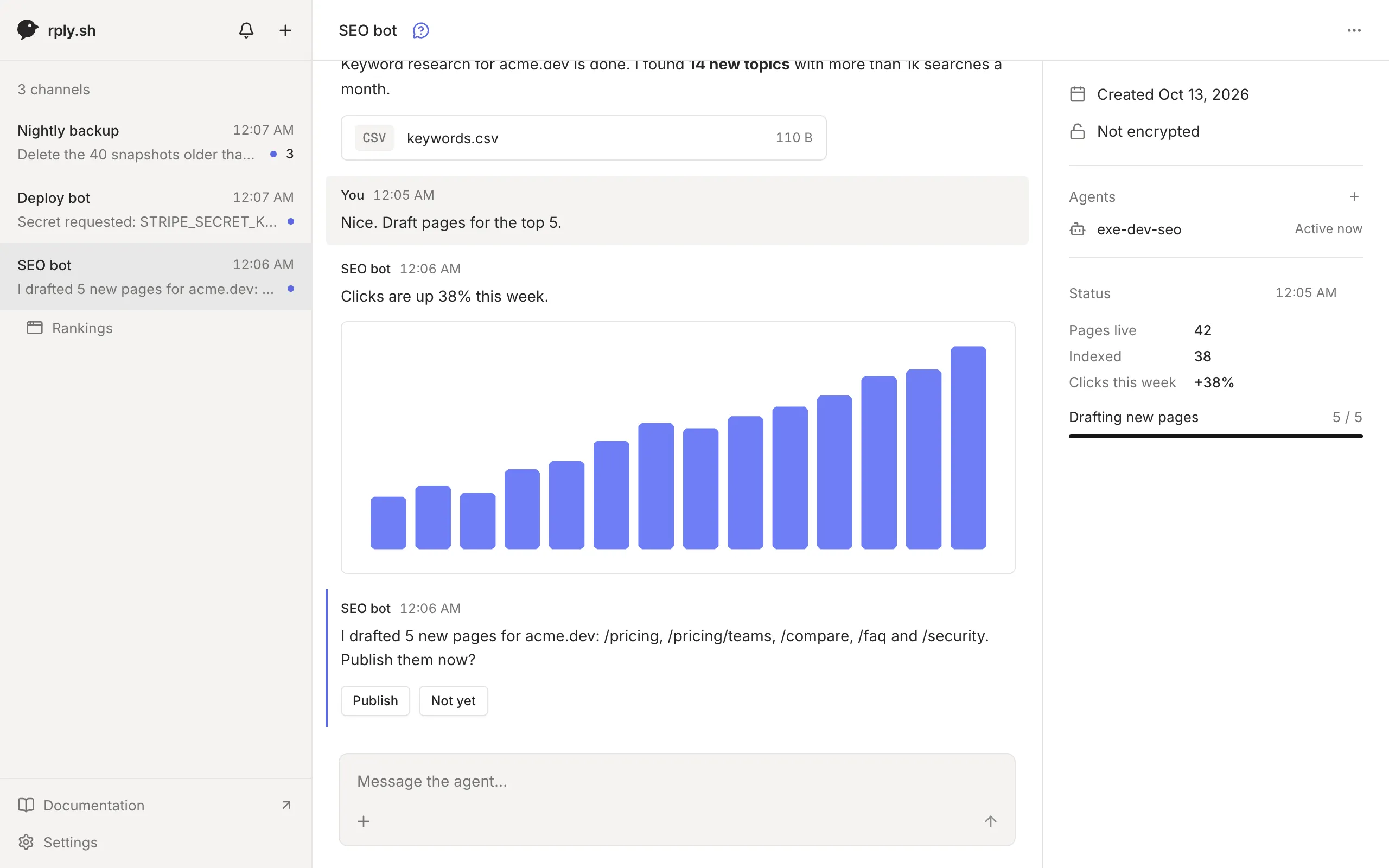Click the 'Clicks are up 38% this week.' message

(x=445, y=296)
